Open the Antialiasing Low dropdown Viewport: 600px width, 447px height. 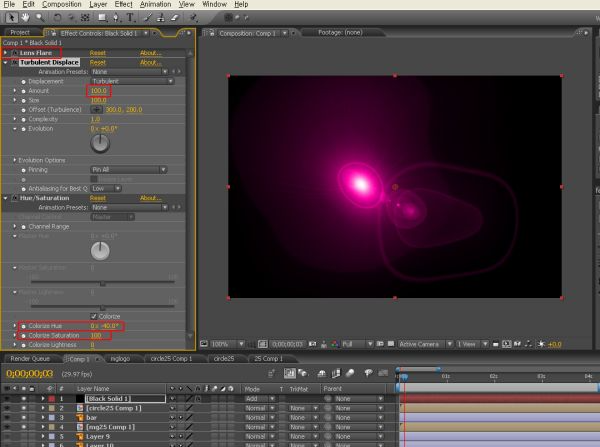point(106,188)
